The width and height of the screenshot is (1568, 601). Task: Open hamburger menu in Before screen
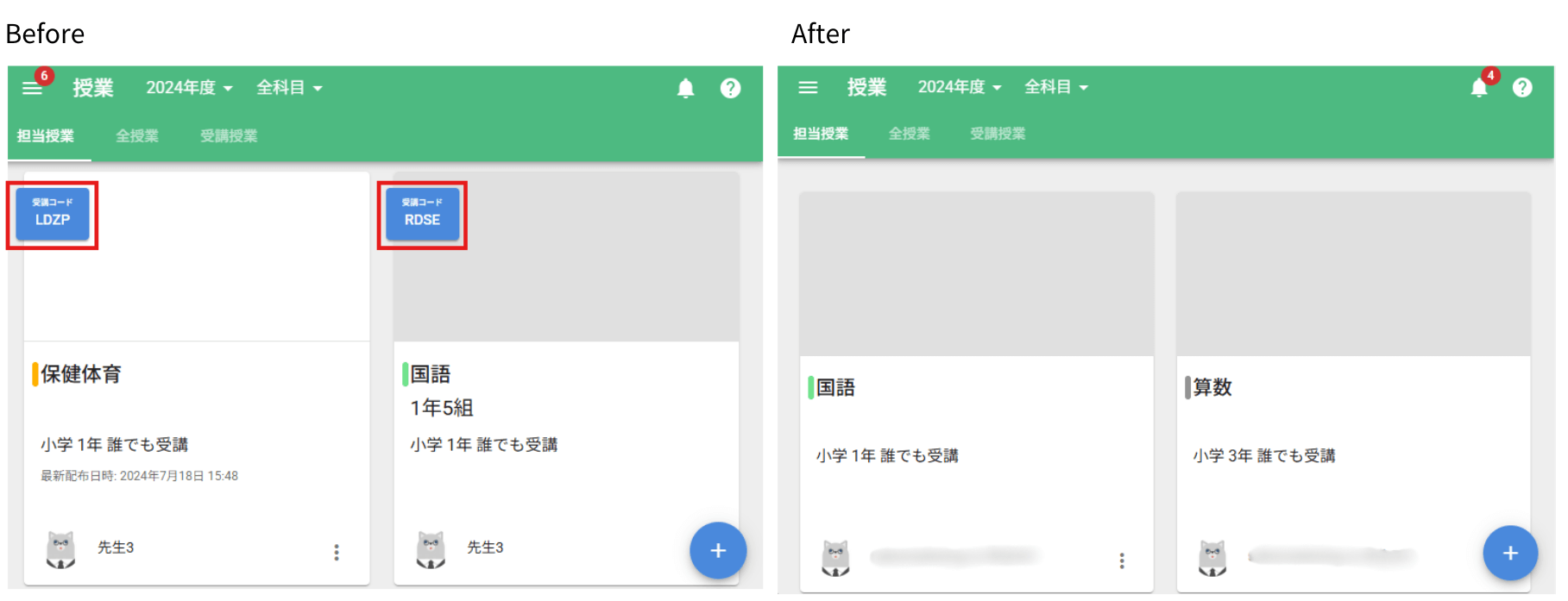[32, 88]
